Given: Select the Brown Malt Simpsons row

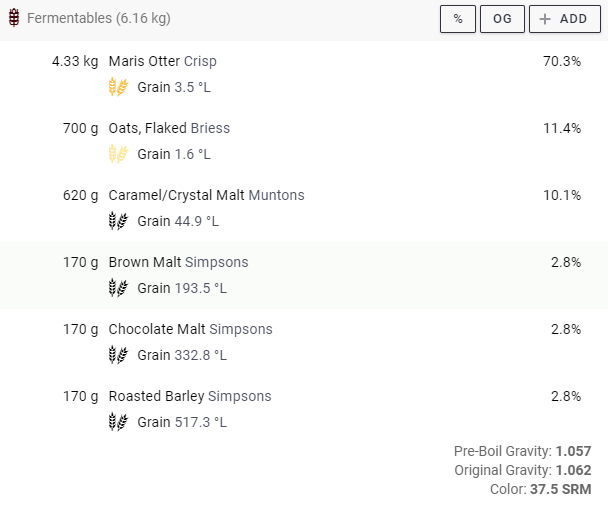Looking at the screenshot, I should coord(178,262).
